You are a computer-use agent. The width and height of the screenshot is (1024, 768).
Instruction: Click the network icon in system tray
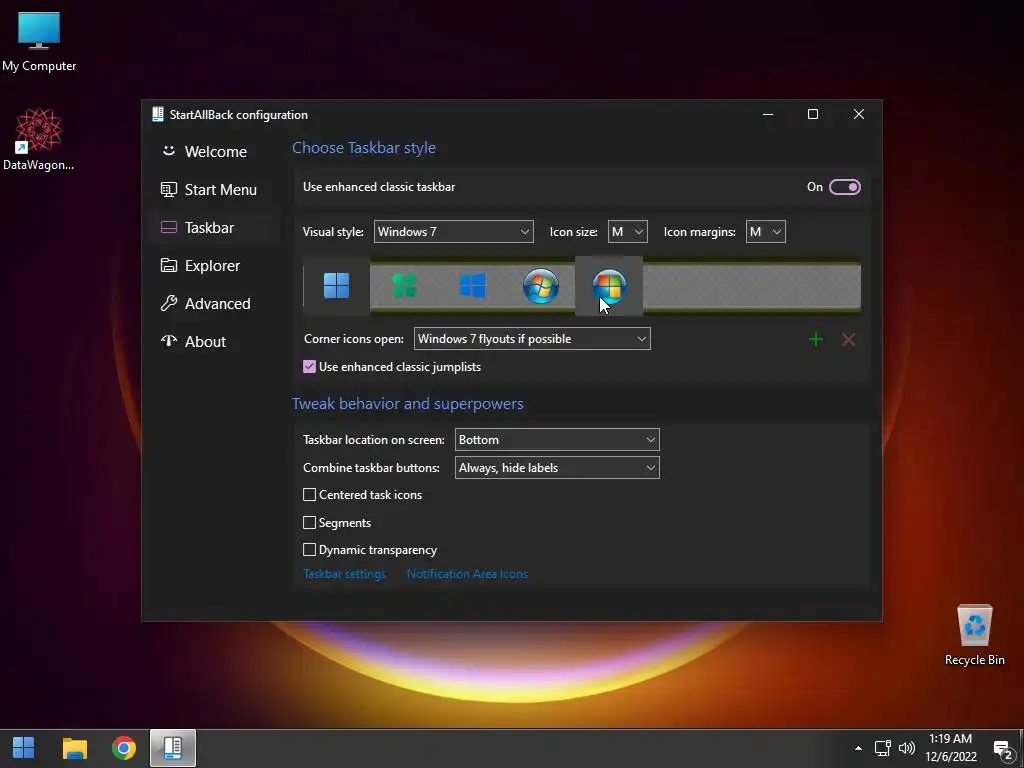[882, 748]
